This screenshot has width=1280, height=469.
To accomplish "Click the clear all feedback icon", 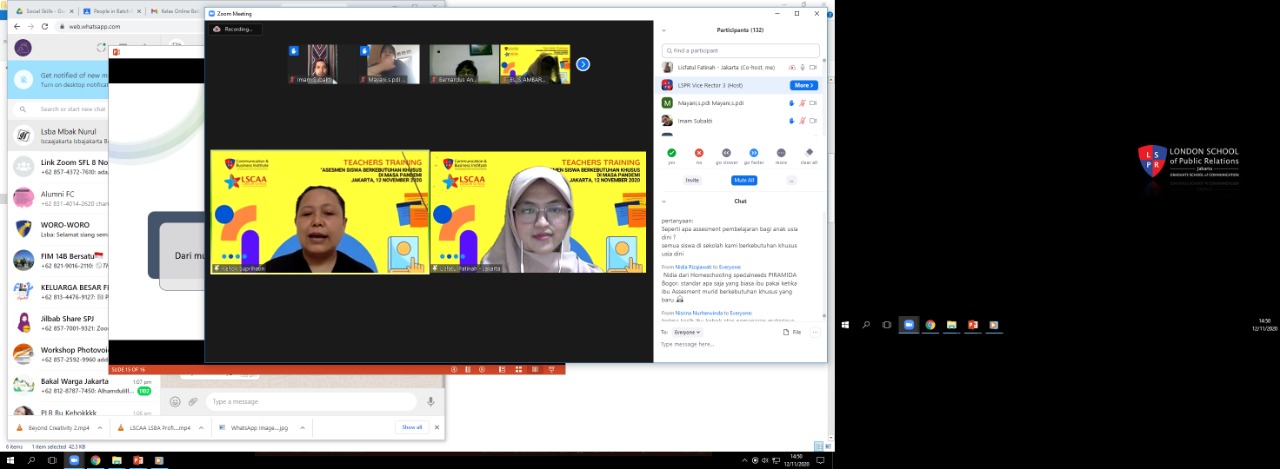I will (809, 153).
